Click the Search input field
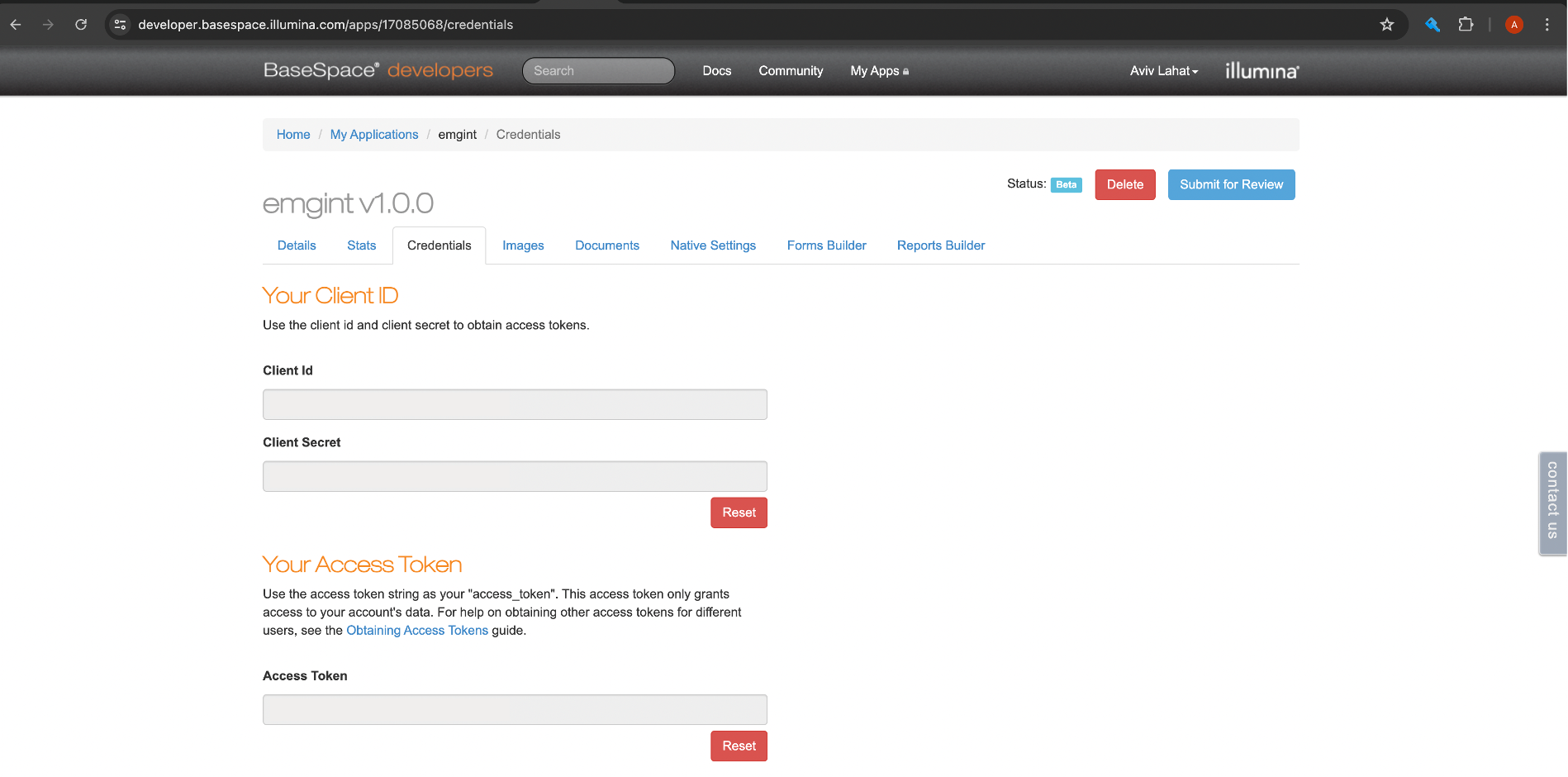 pos(598,71)
